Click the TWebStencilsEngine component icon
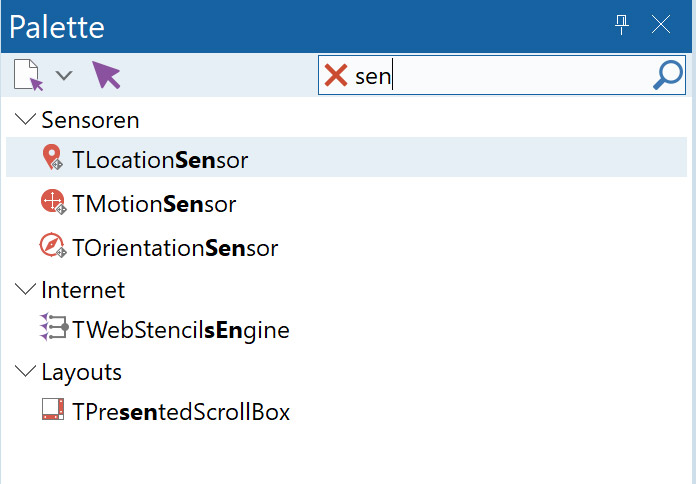The height and width of the screenshot is (484, 696). click(53, 327)
